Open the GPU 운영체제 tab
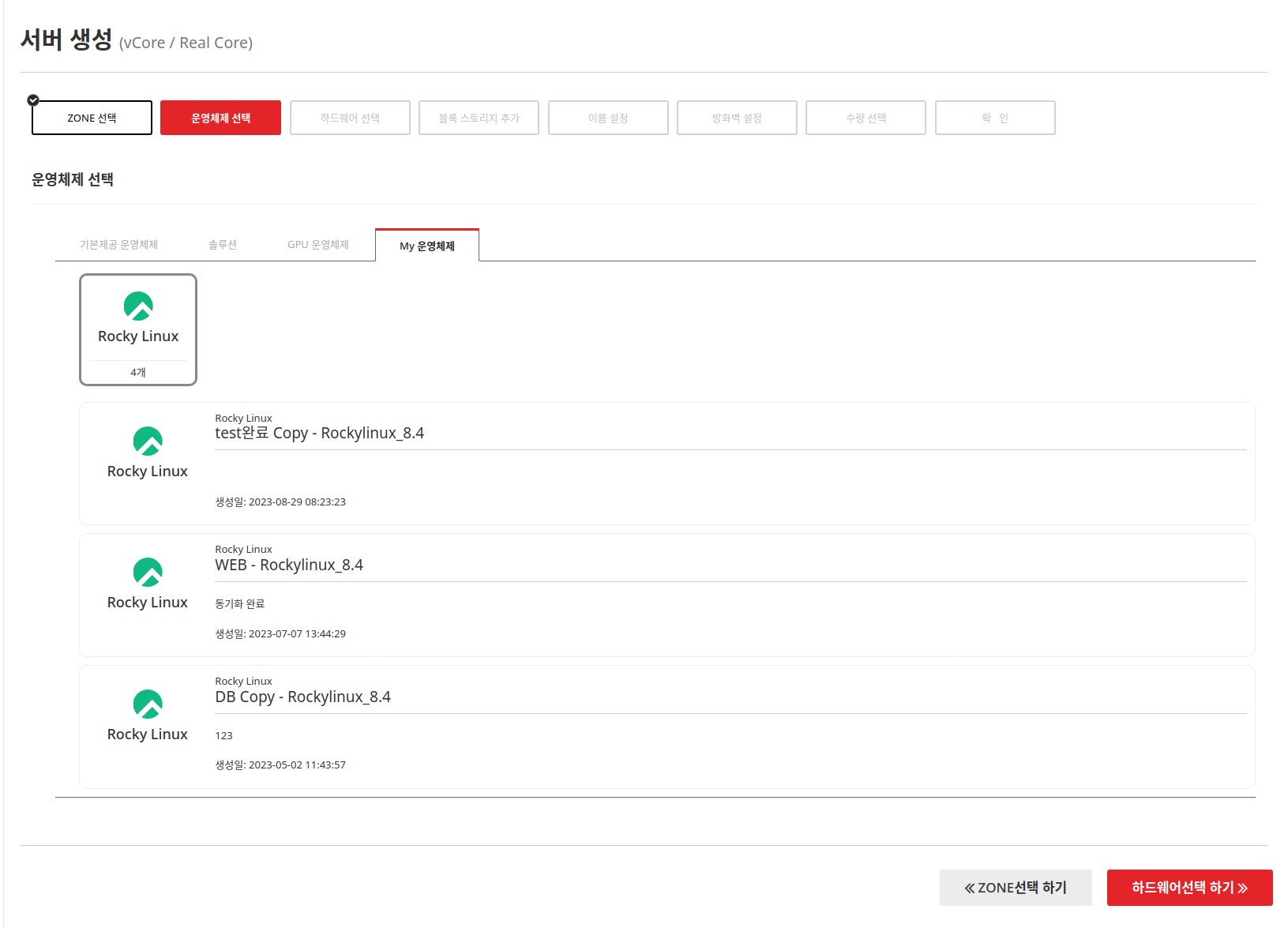The width and height of the screenshot is (1288, 928). (317, 245)
